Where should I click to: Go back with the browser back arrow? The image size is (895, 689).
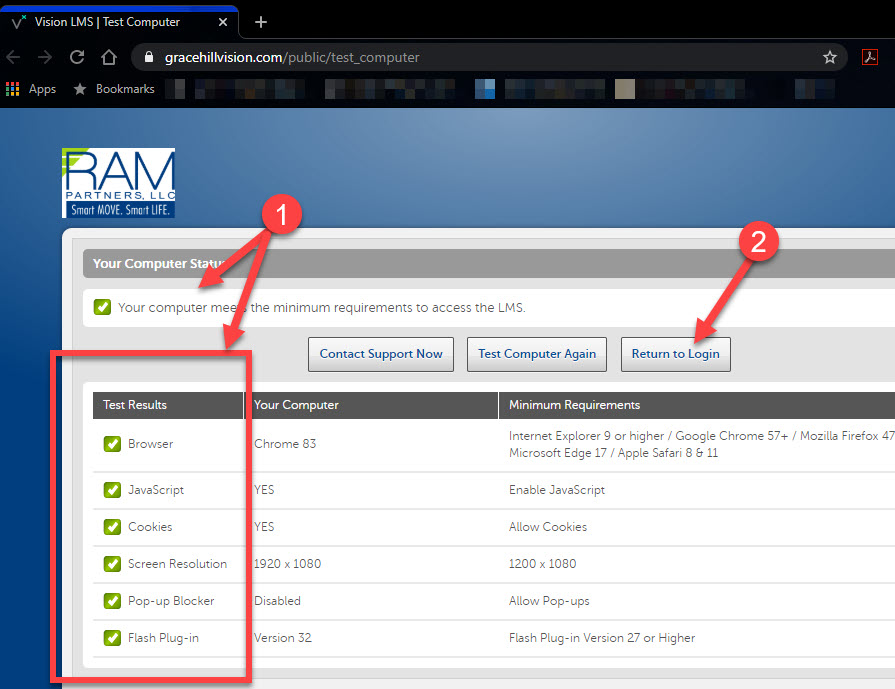click(x=13, y=57)
